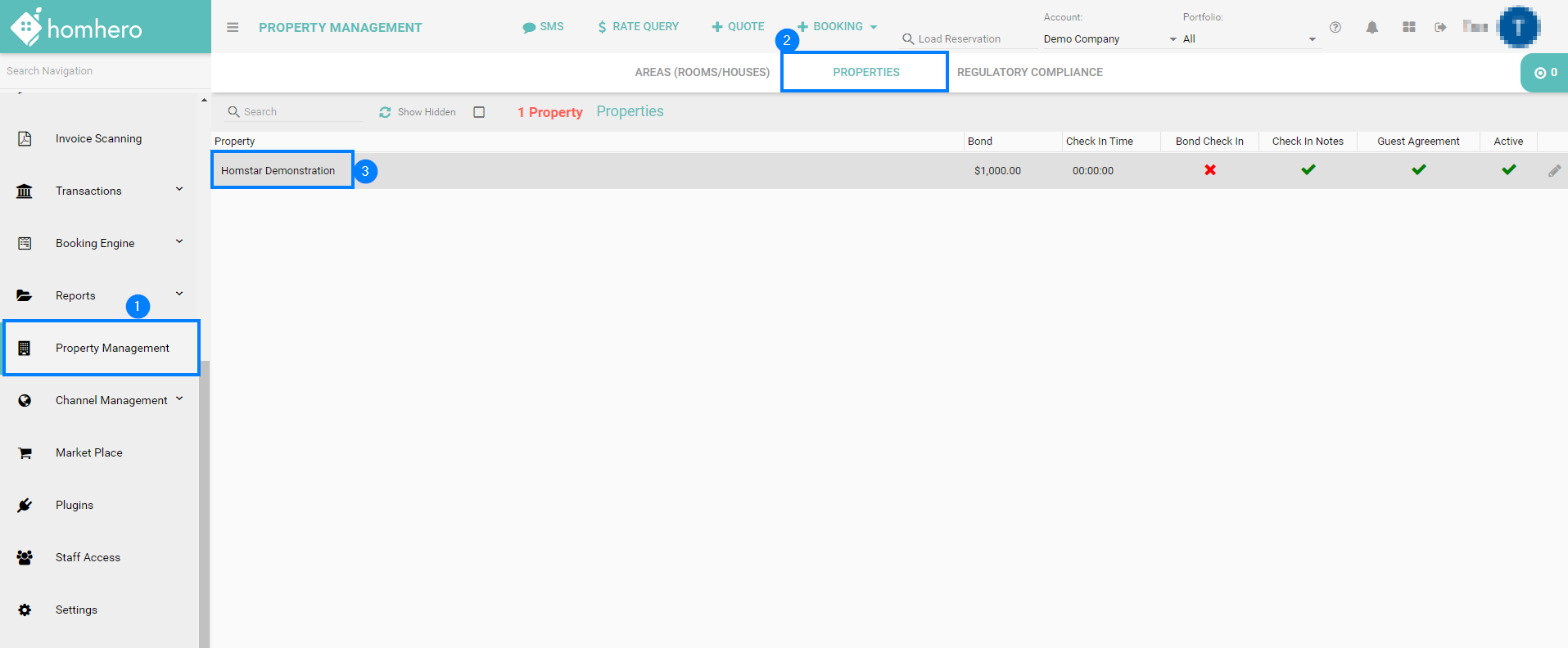Click the Rate Query button
The image size is (1568, 648).
[x=638, y=27]
